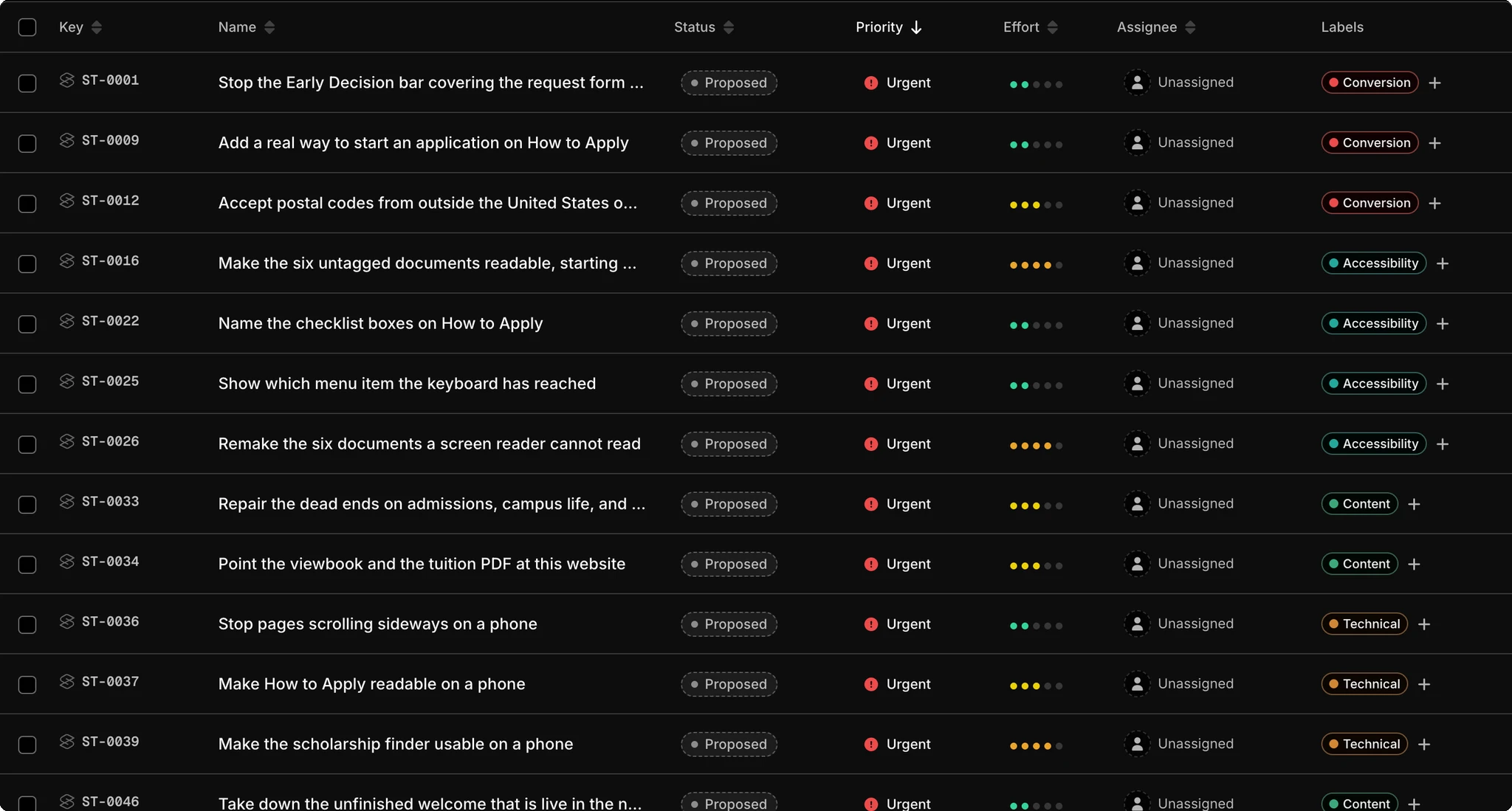
Task: Add a label to ST-0001 using plus icon
Action: 1434,83
